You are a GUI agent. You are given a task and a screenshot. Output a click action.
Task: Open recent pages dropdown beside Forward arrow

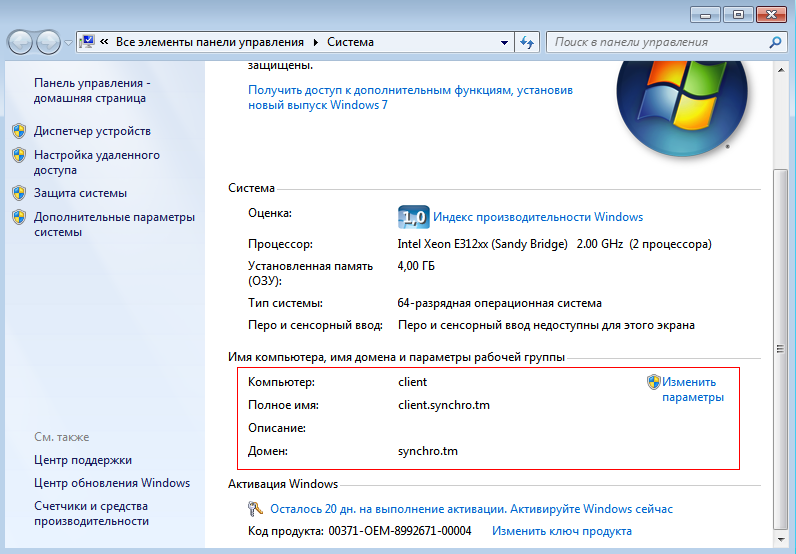point(68,43)
